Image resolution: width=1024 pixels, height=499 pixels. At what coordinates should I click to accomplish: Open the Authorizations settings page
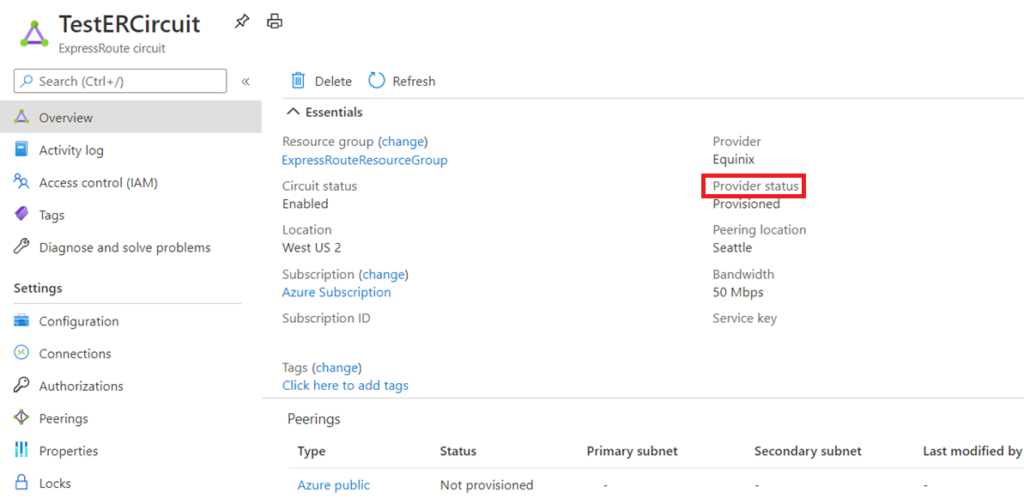(x=131, y=386)
